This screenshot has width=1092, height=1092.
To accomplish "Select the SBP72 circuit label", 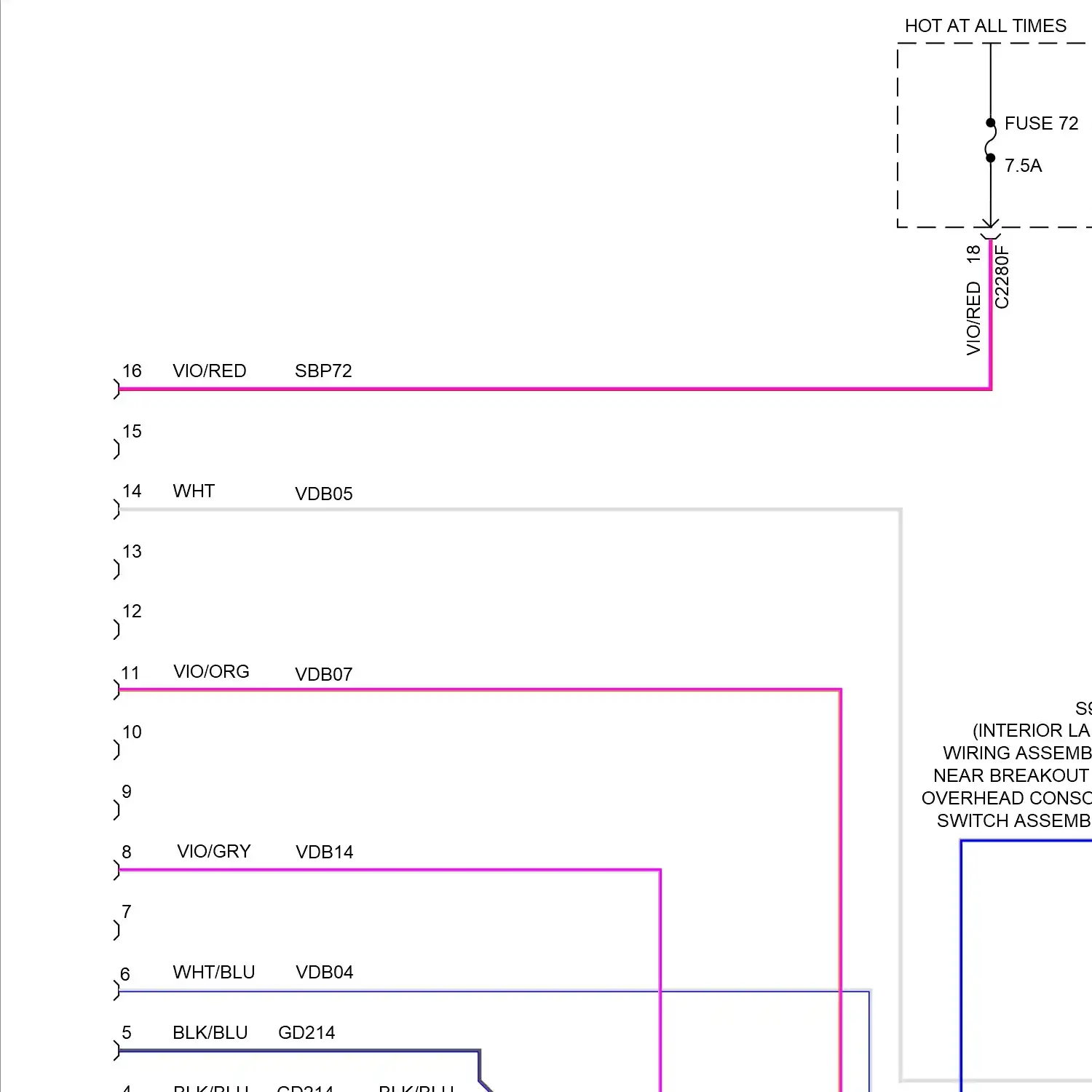I will click(x=323, y=371).
